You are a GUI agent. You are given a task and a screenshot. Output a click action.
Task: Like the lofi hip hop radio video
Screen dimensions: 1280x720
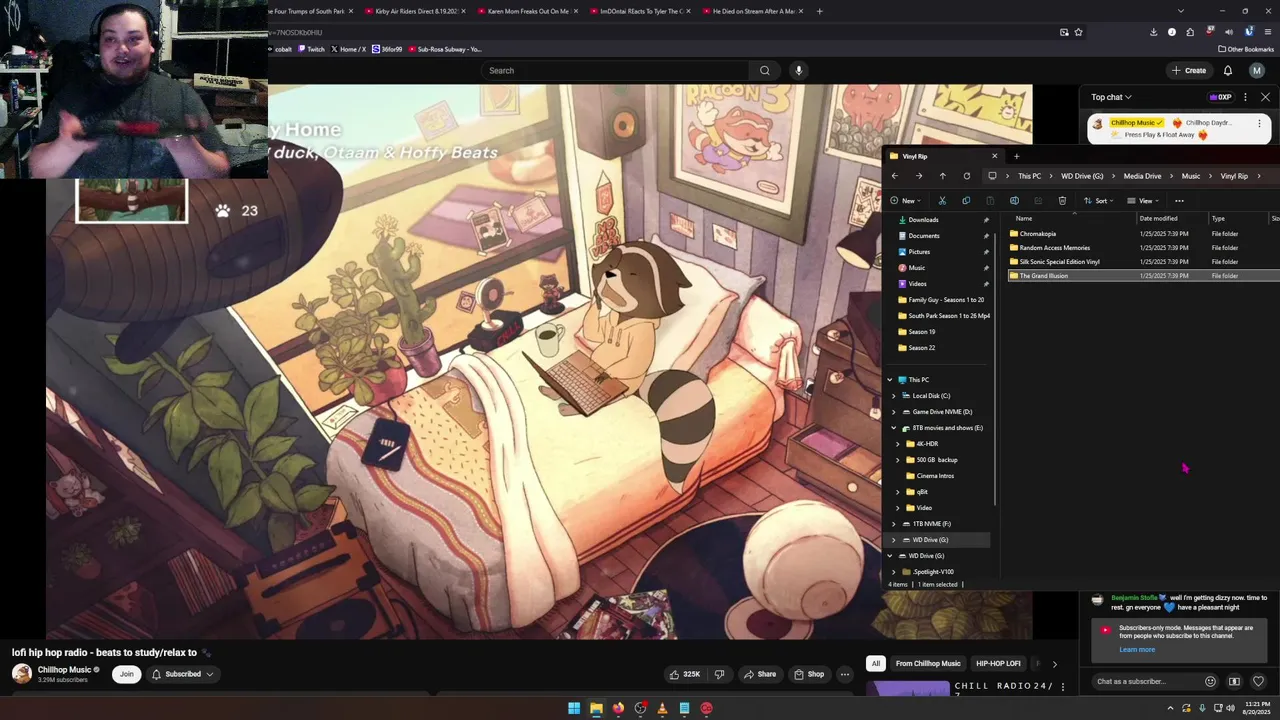pos(685,674)
